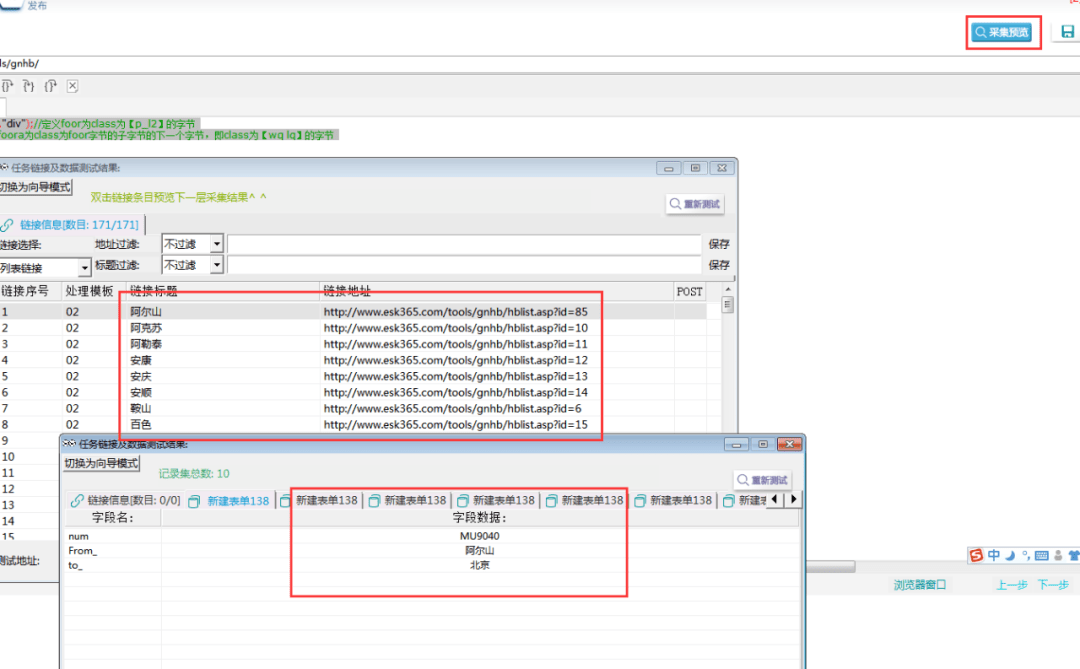Click the middle curly-brace icon between two others
Image resolution: width=1080 pixels, height=669 pixels.
coord(28,86)
